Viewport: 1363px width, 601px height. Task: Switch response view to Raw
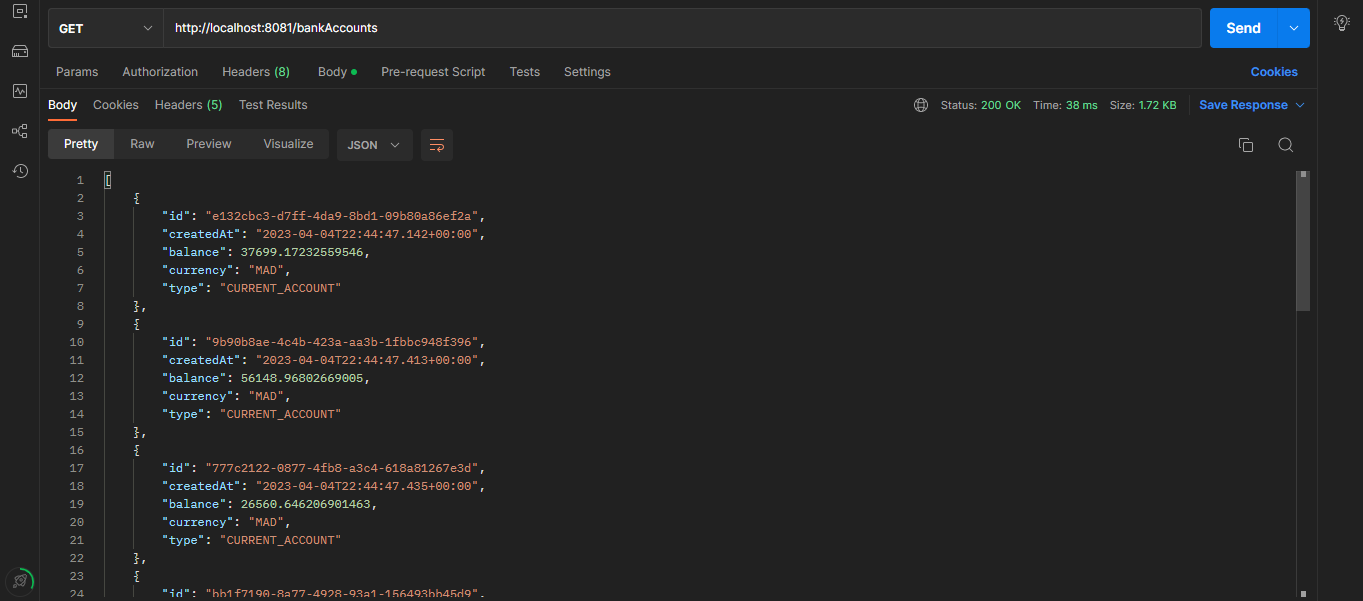[x=141, y=144]
